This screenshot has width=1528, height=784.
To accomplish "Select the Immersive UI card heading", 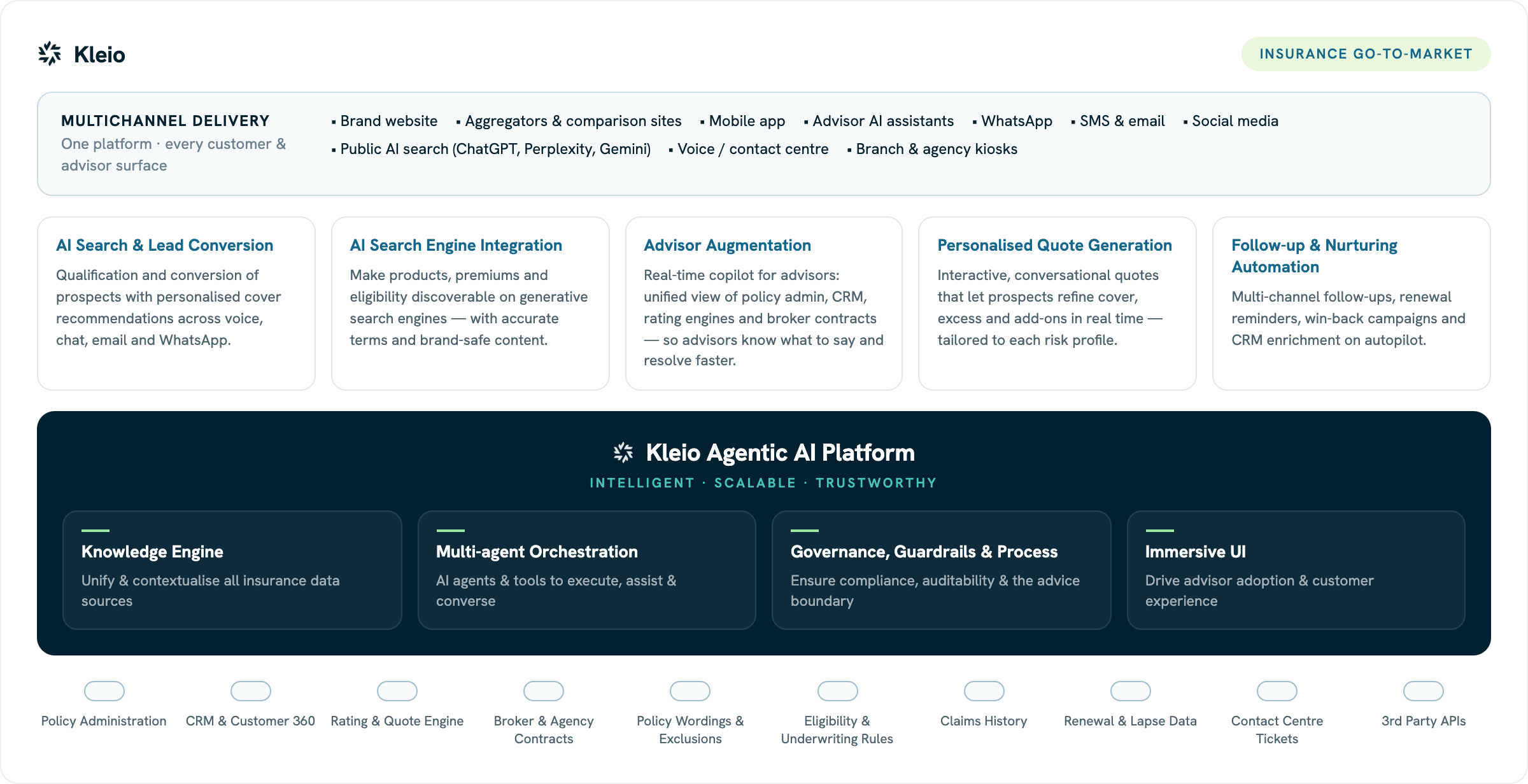I will (1195, 552).
